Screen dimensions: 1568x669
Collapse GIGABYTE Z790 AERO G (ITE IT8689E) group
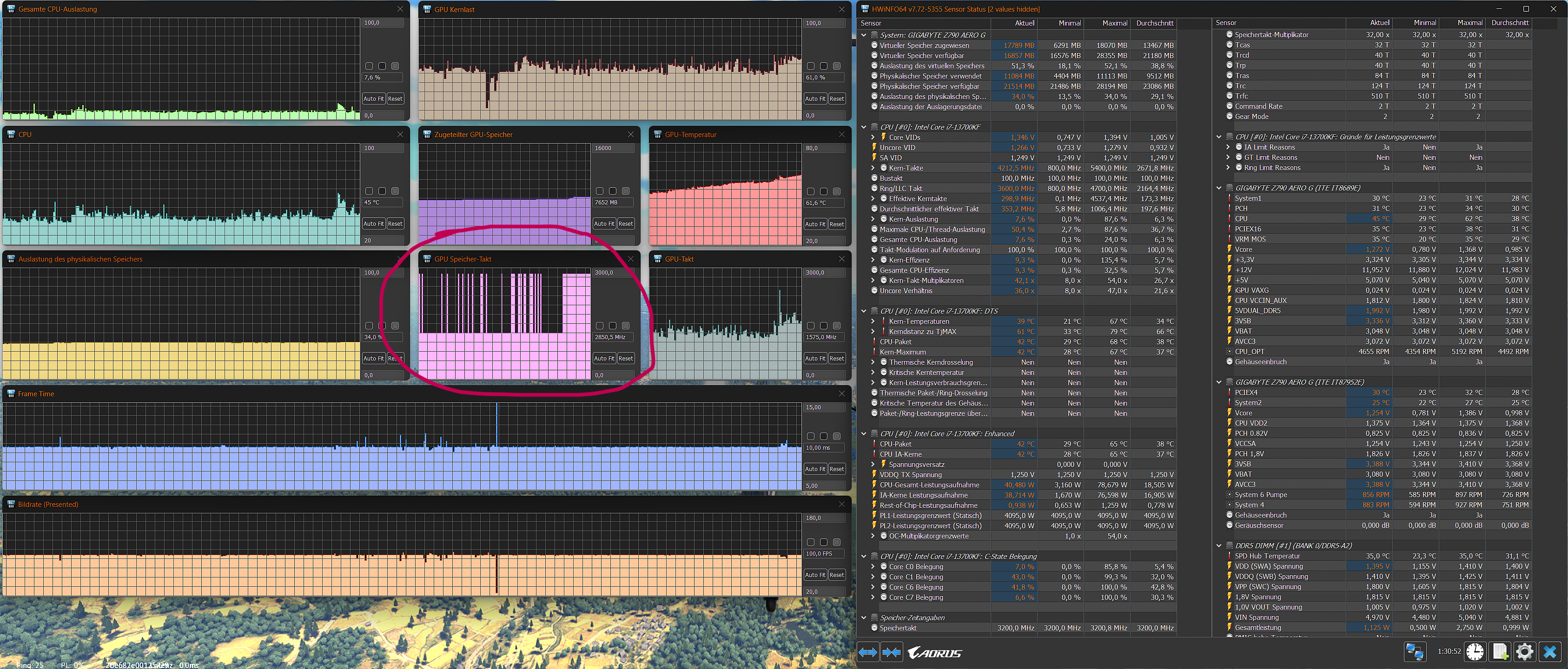point(1218,188)
